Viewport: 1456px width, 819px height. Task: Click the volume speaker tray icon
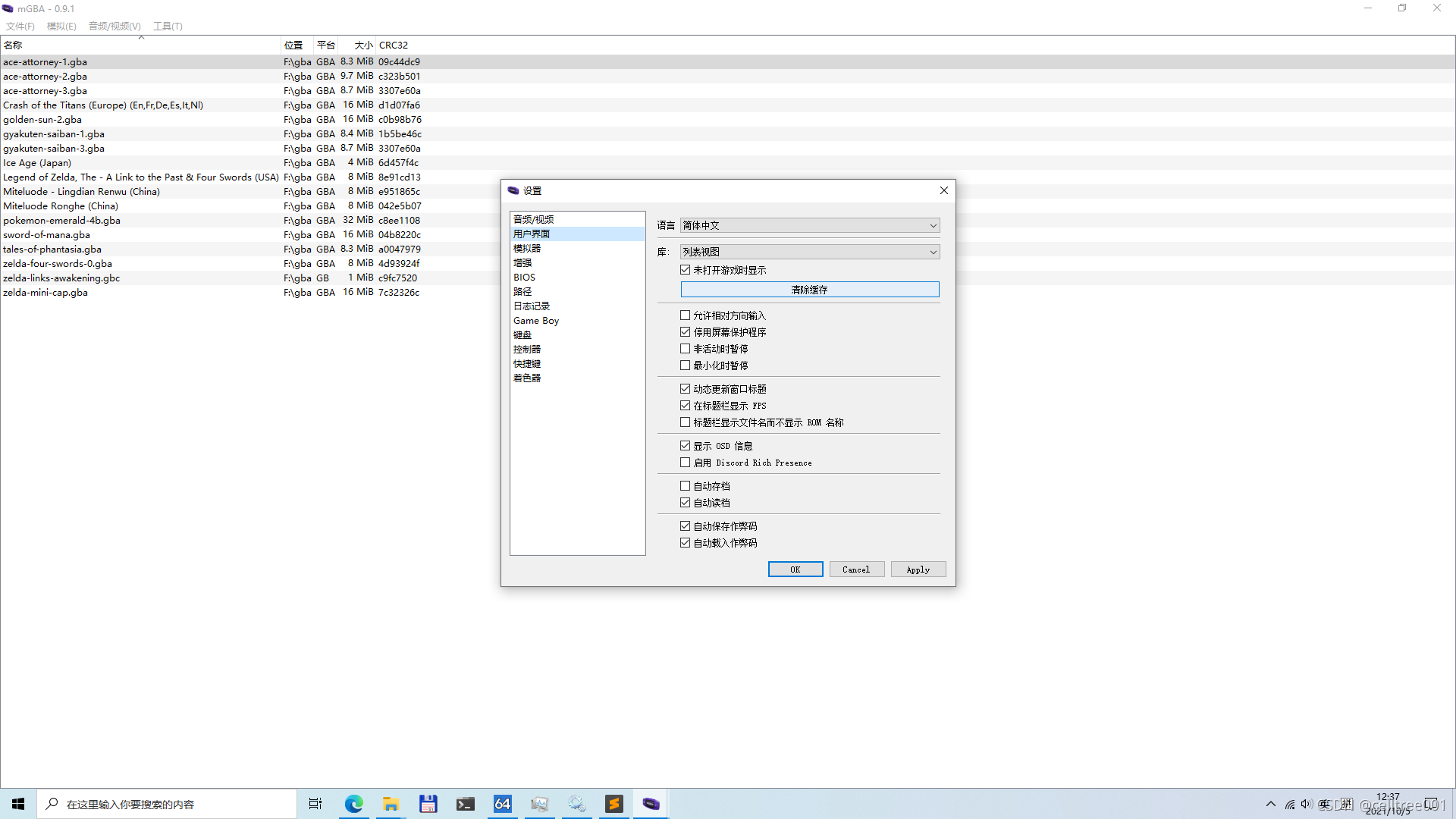[x=1306, y=804]
